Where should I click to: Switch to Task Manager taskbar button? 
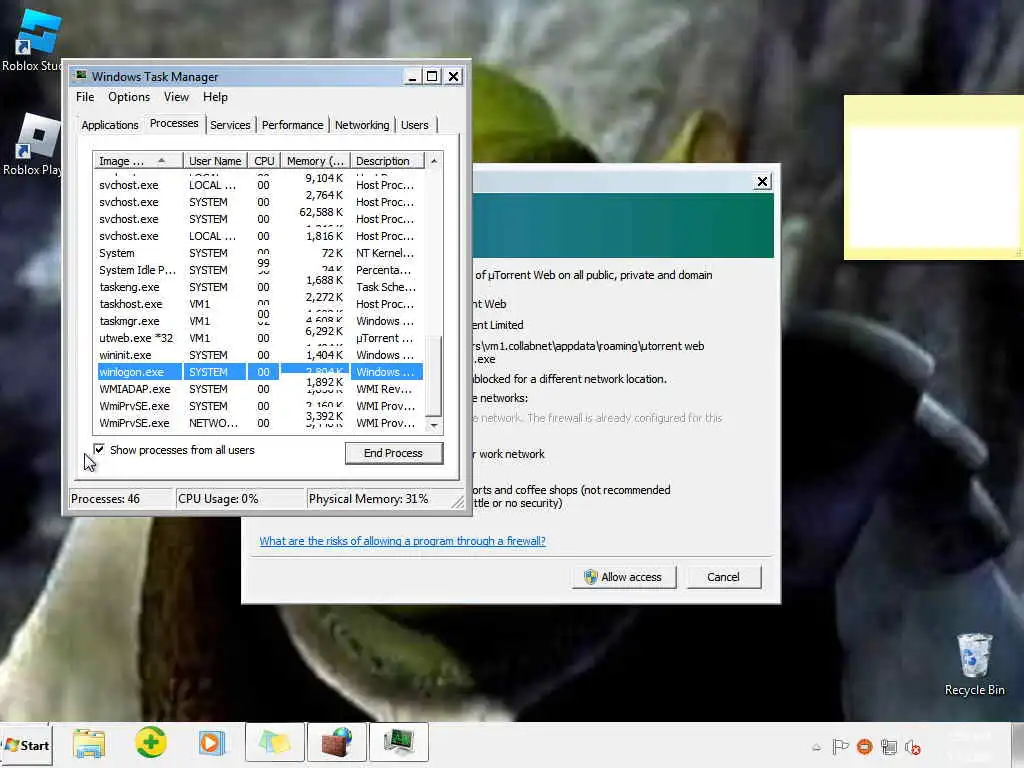coord(398,743)
